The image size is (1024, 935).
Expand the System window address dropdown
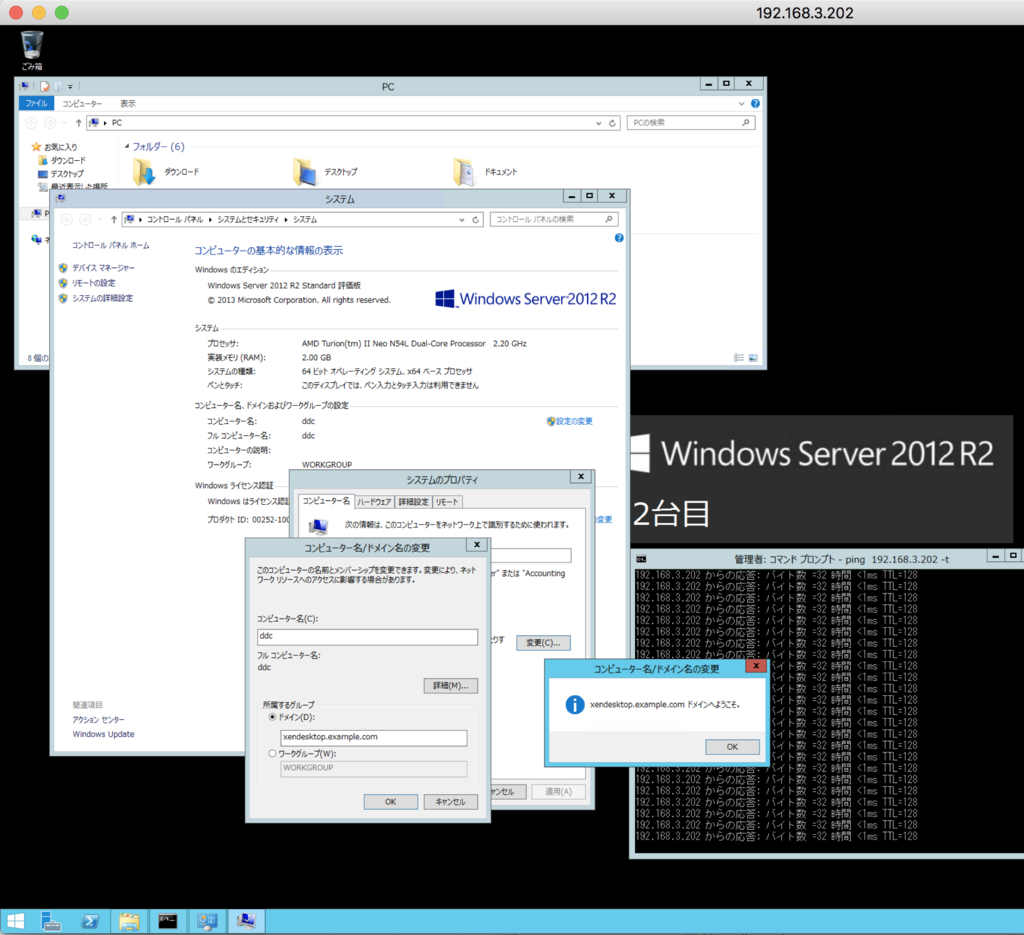pos(462,219)
